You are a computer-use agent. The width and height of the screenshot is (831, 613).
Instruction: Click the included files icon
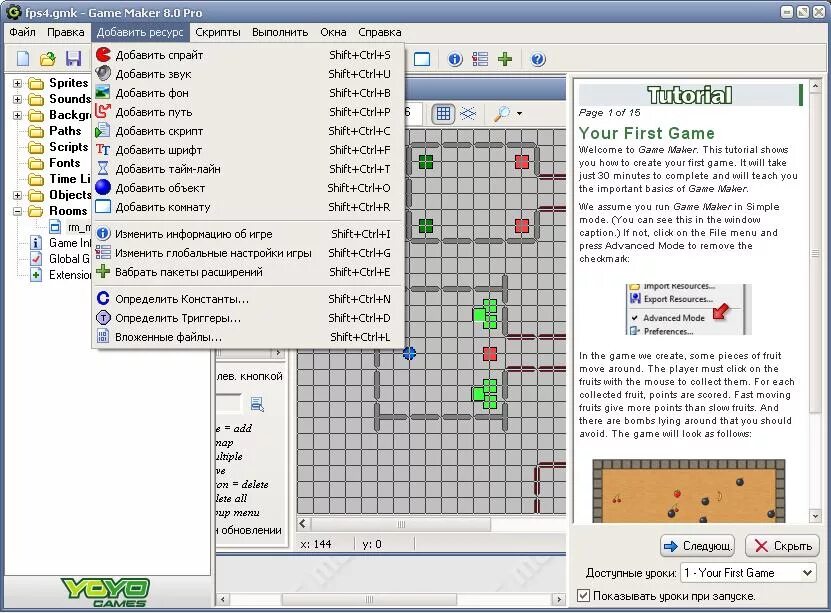click(103, 337)
